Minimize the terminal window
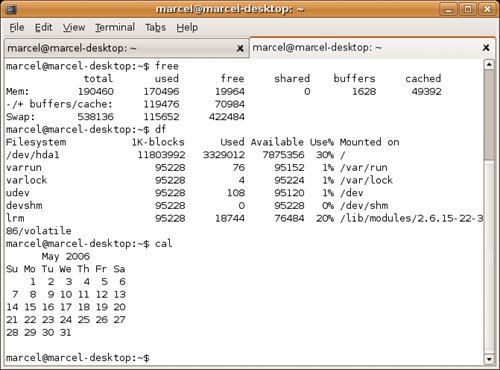 click(449, 9)
